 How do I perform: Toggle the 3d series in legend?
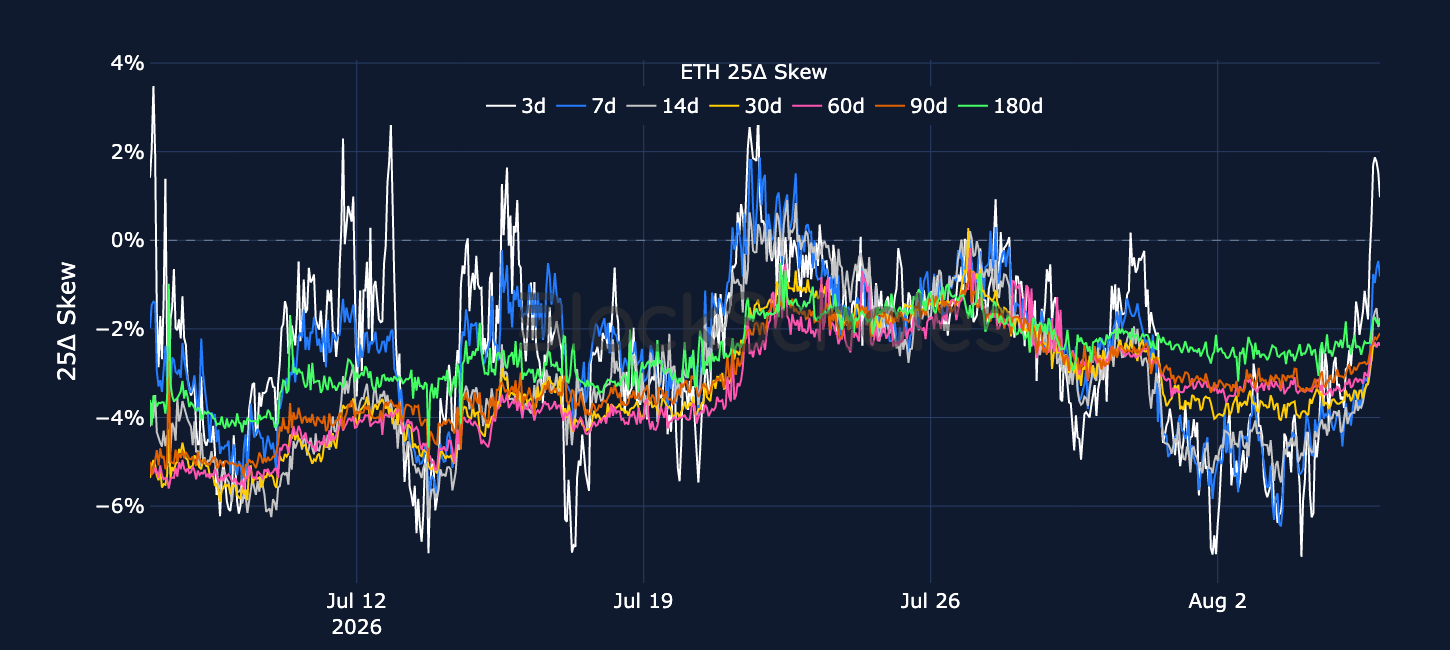click(516, 105)
